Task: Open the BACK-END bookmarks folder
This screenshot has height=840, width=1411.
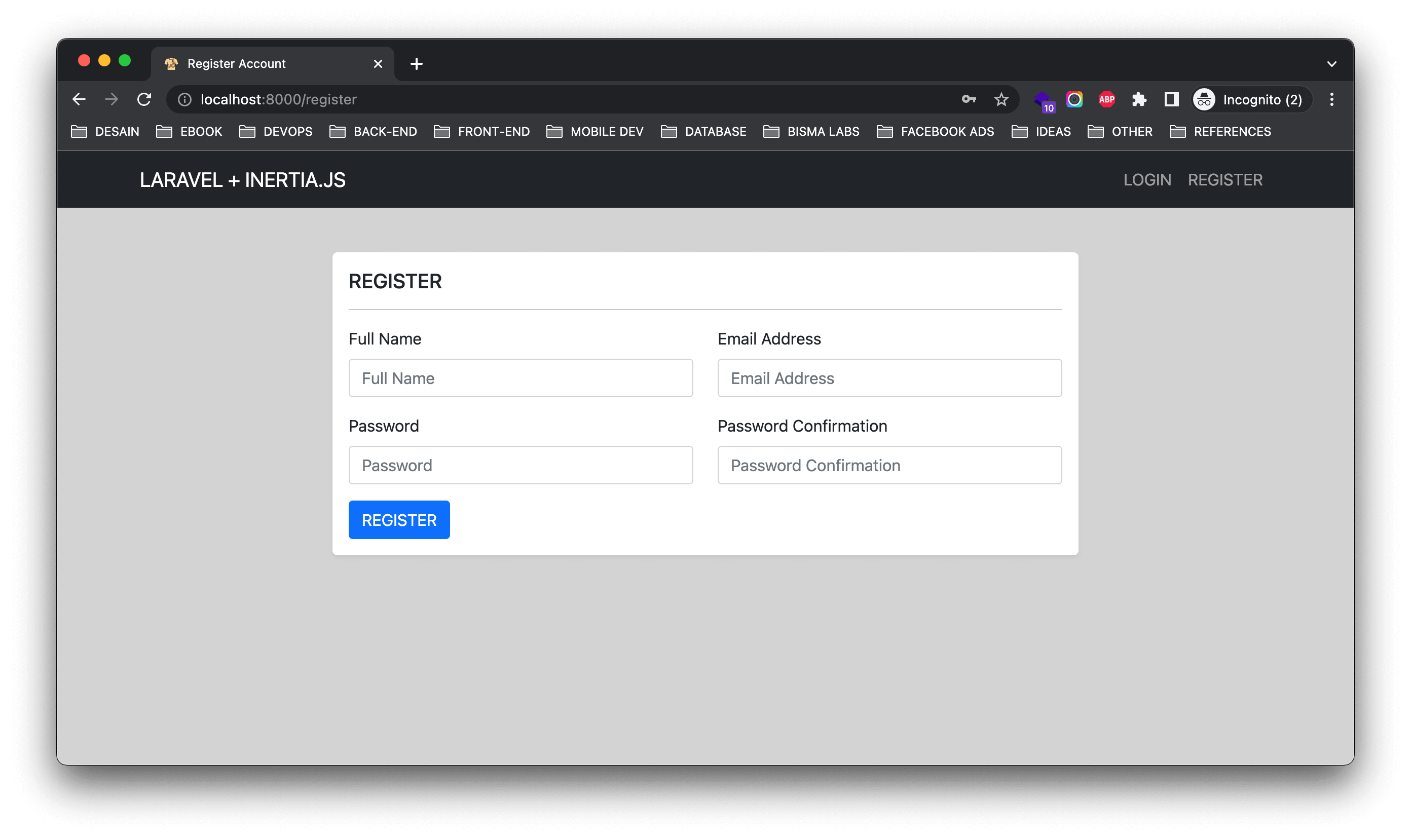Action: (x=373, y=132)
